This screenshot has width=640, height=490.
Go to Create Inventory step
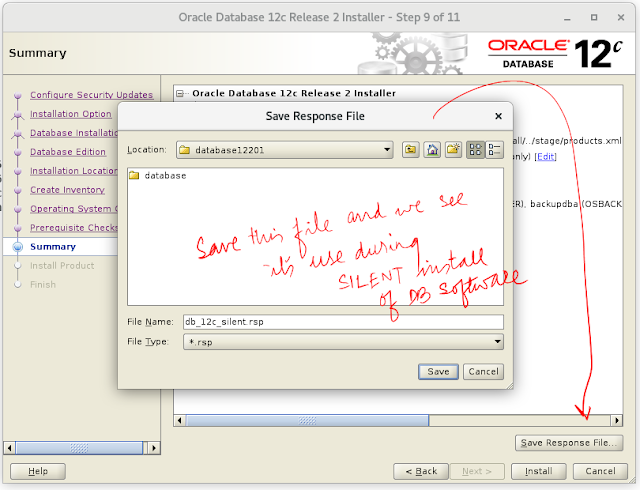pyautogui.click(x=67, y=190)
